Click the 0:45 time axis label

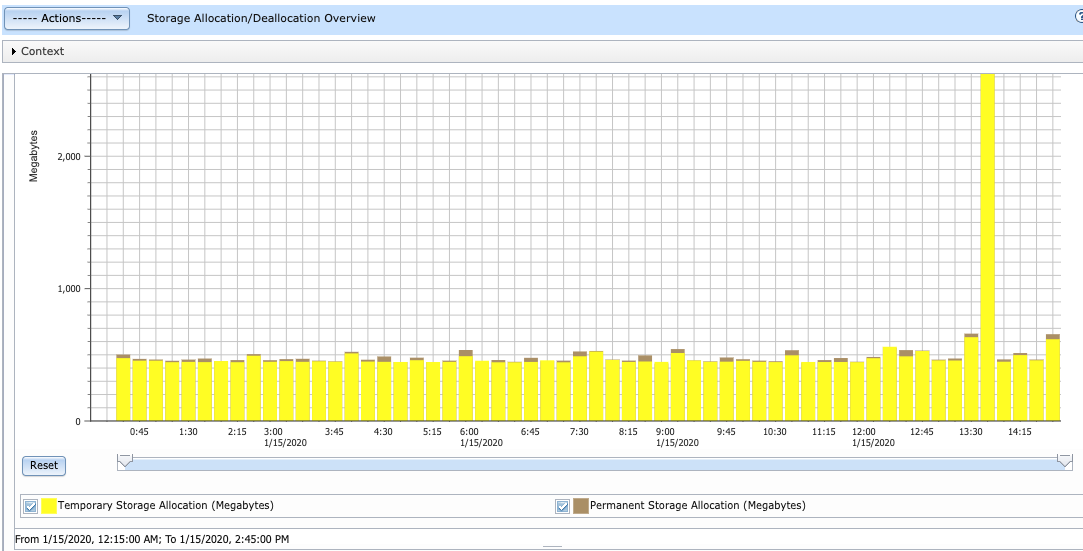click(x=140, y=432)
